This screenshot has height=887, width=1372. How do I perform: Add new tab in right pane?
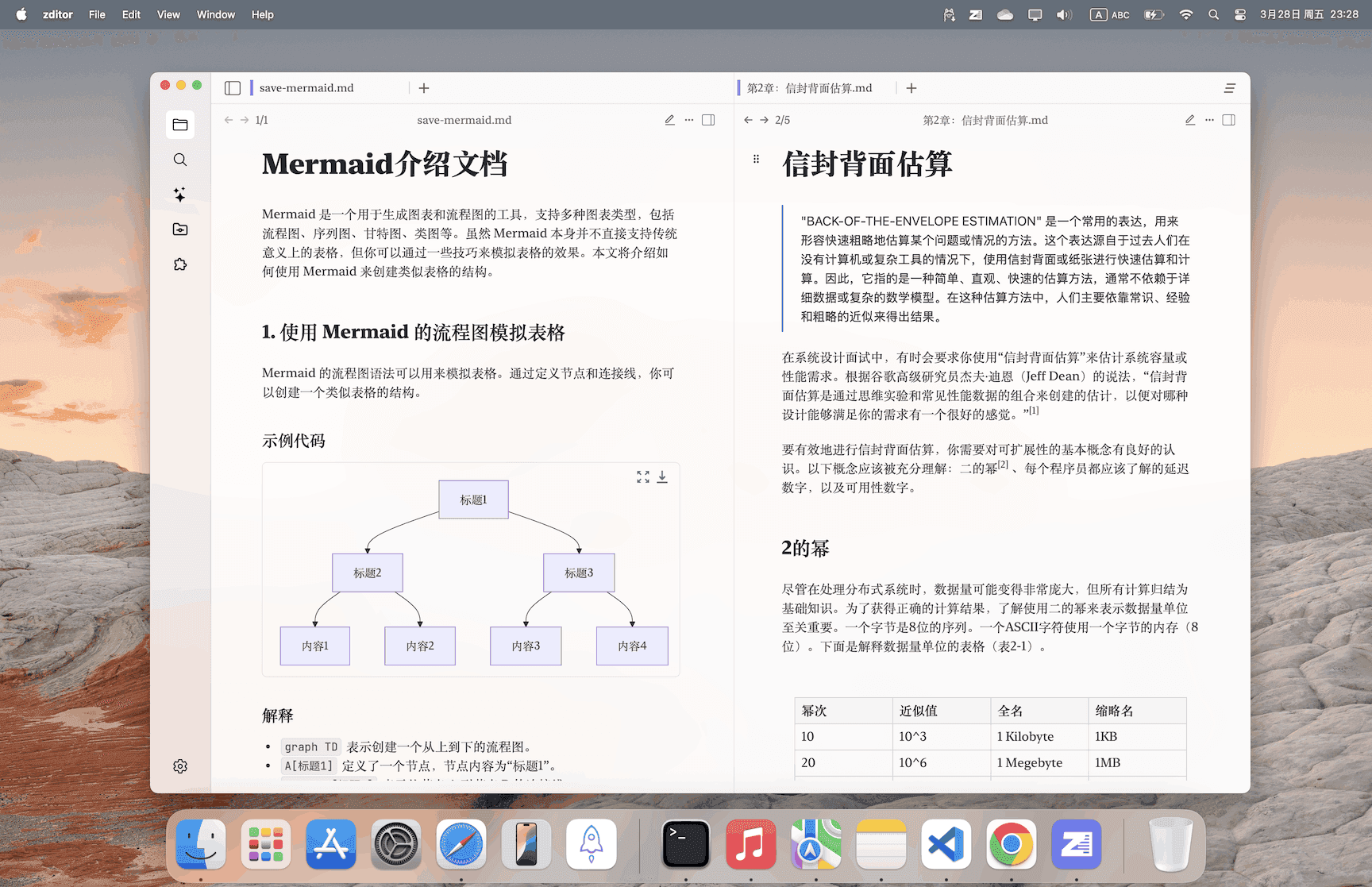coord(911,88)
